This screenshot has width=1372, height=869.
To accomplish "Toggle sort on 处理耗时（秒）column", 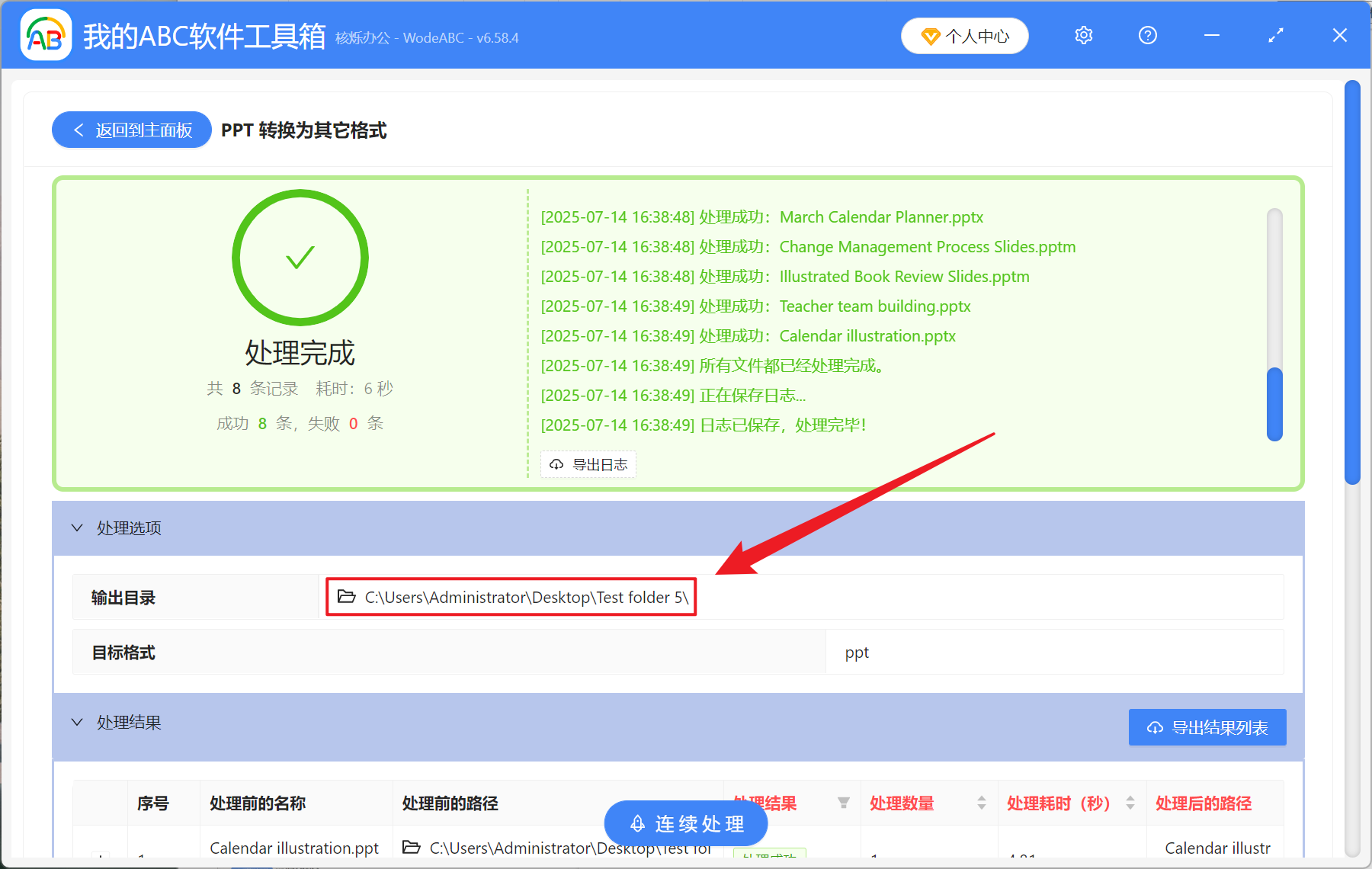I will 1130,803.
